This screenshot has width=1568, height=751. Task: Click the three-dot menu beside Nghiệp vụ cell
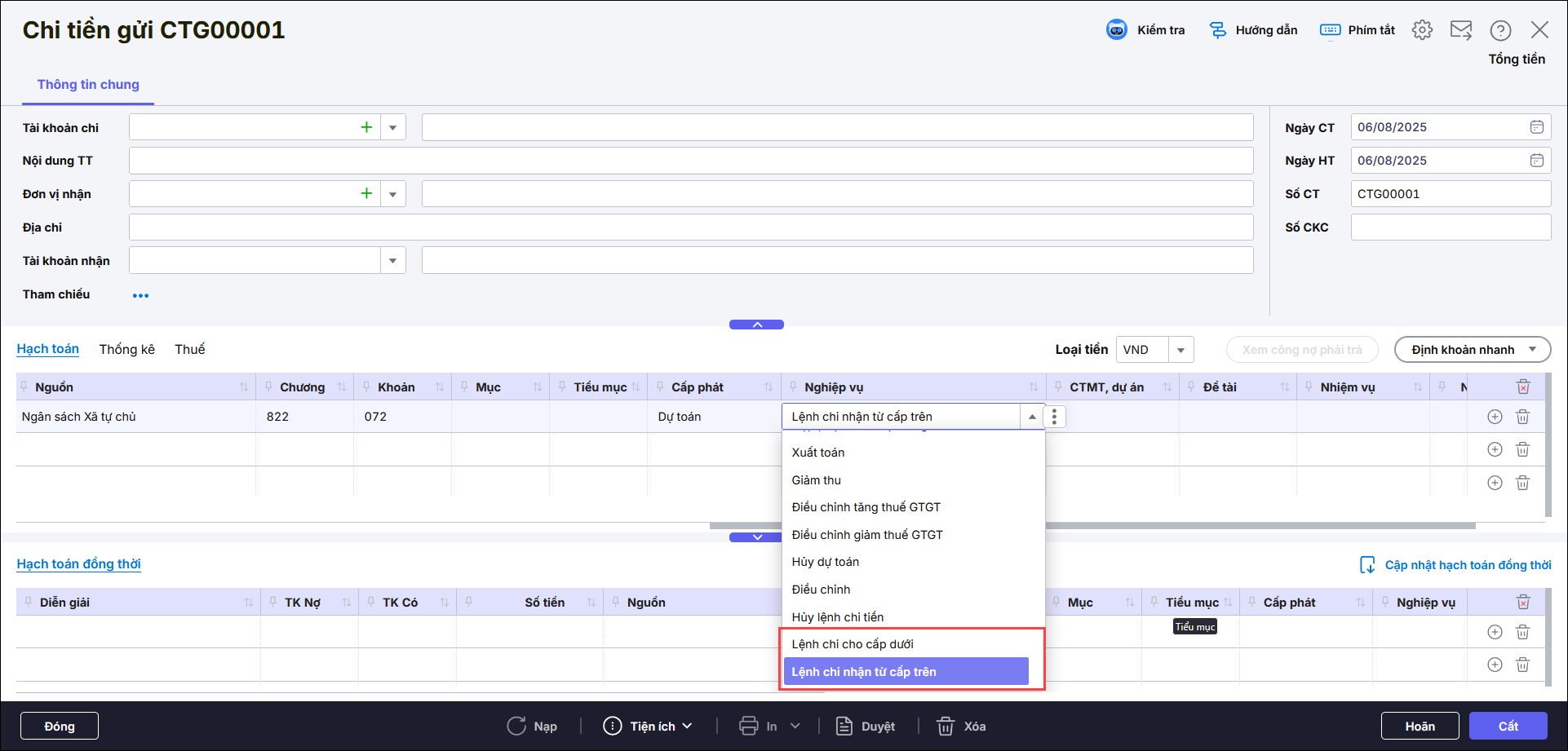(1054, 417)
